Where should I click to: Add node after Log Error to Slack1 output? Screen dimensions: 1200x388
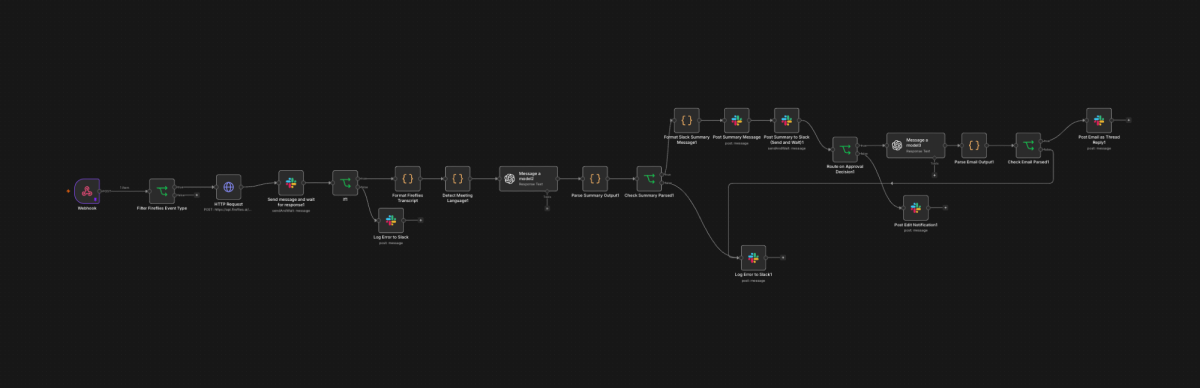(783, 258)
